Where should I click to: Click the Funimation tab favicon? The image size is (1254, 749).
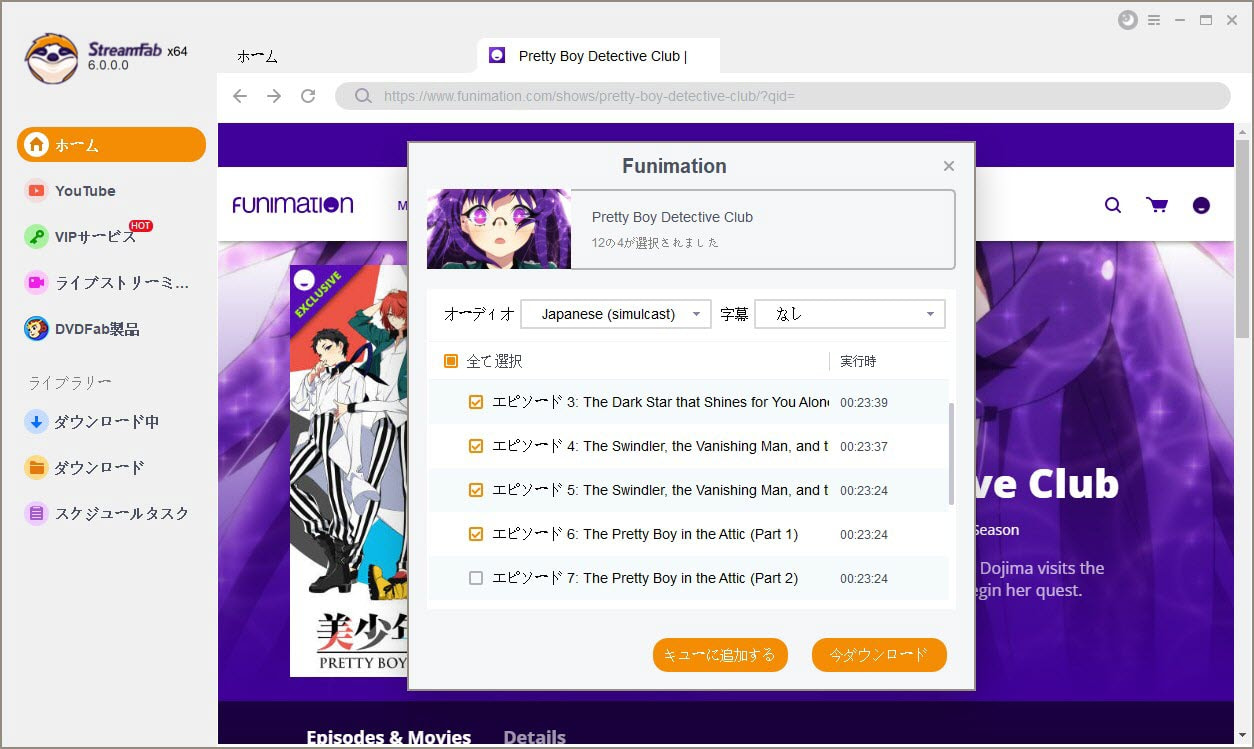(x=497, y=56)
